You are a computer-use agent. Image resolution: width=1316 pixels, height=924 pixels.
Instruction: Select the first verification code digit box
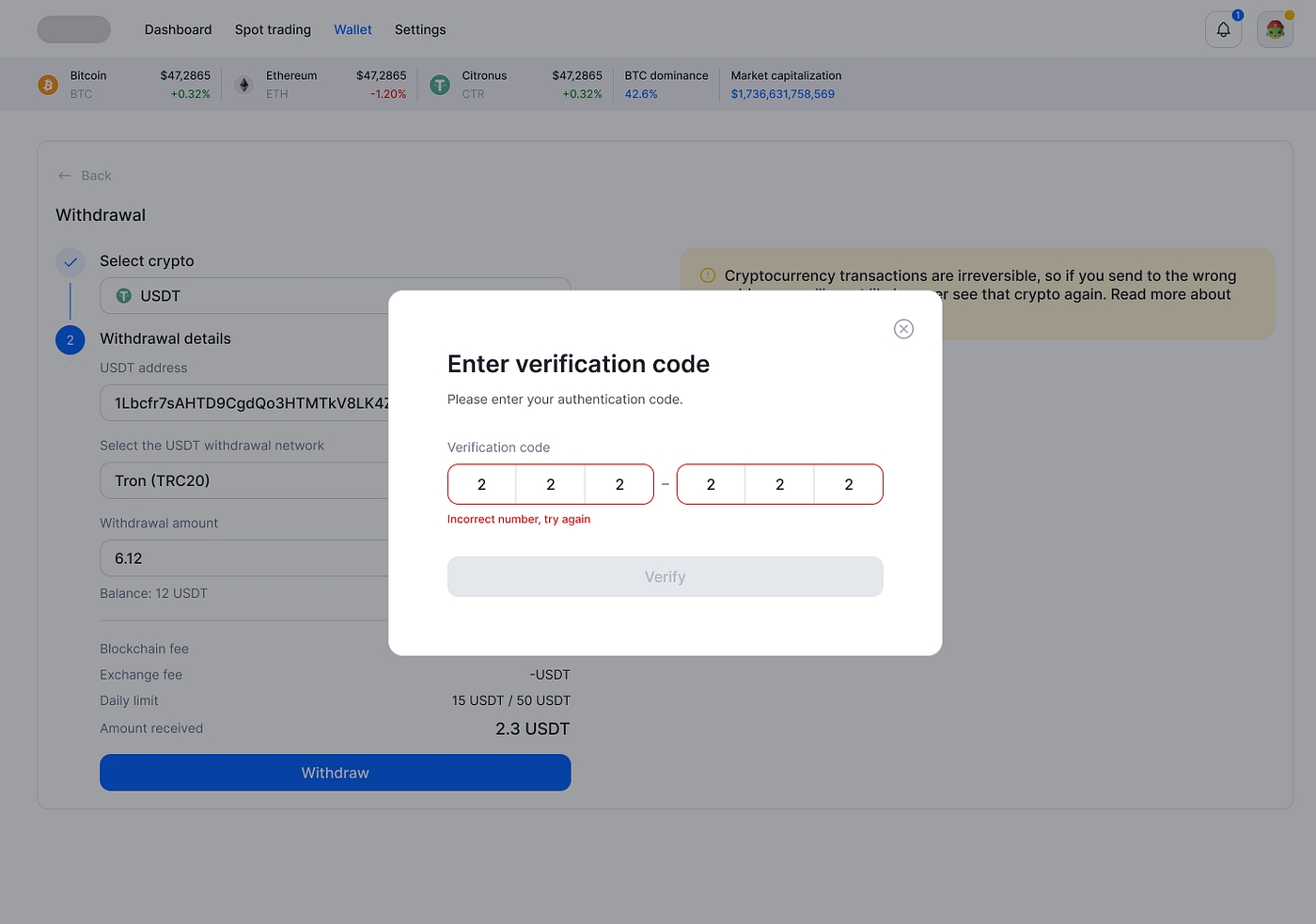[482, 485]
